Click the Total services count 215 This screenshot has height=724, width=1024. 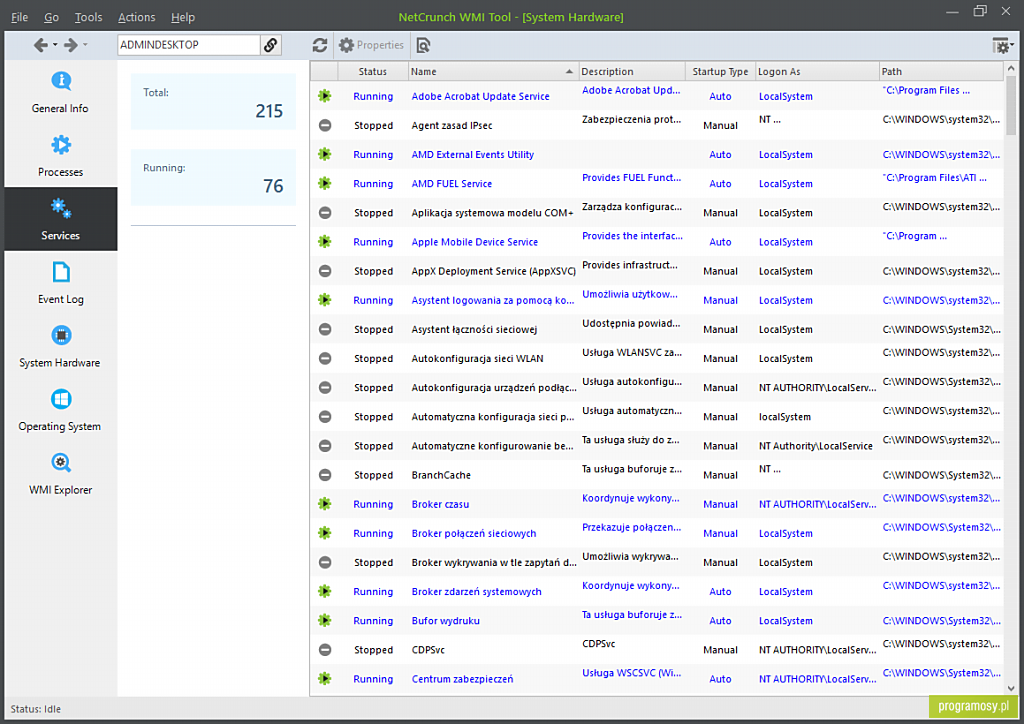[x=269, y=111]
